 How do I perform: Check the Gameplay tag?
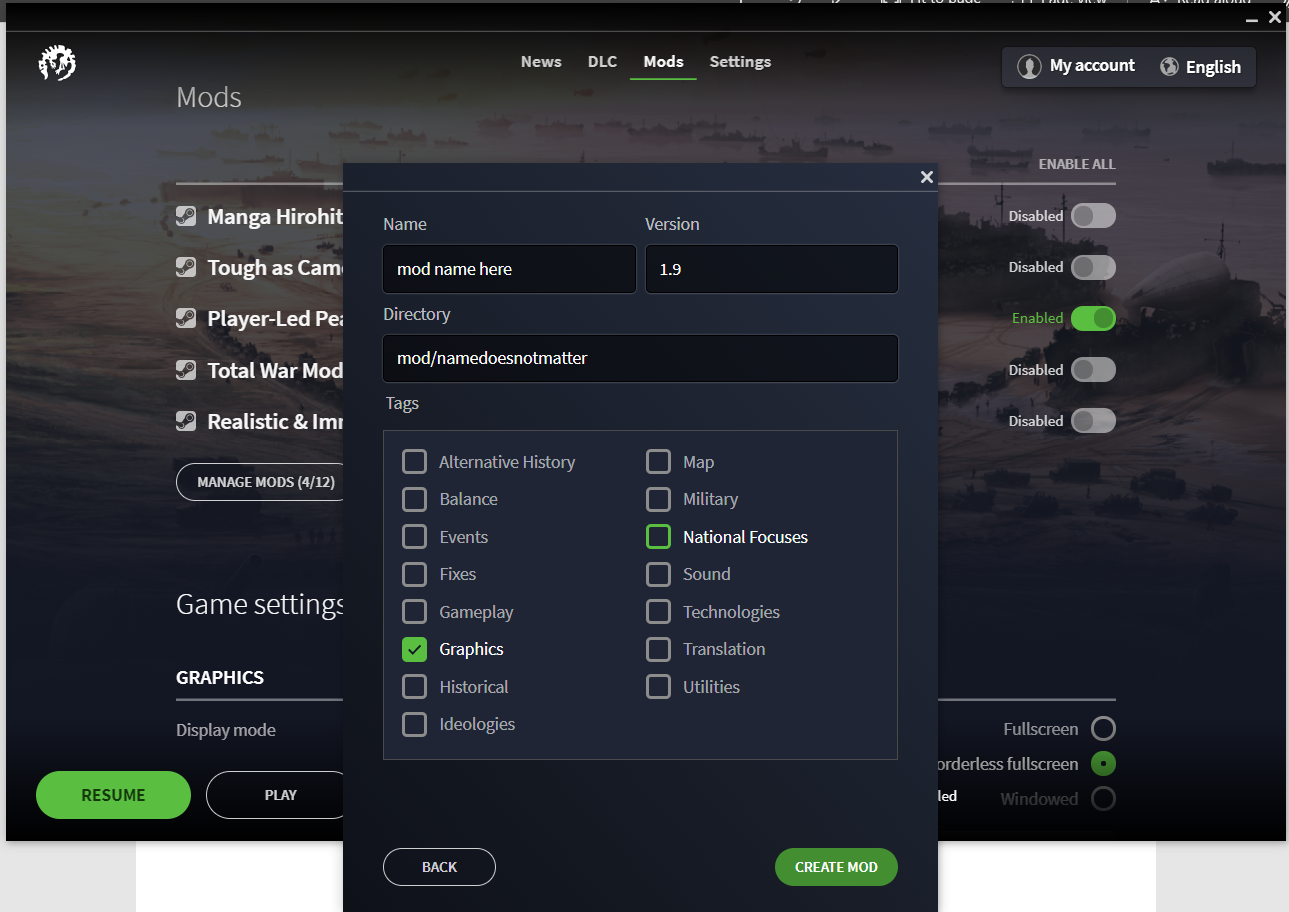pyautogui.click(x=414, y=612)
